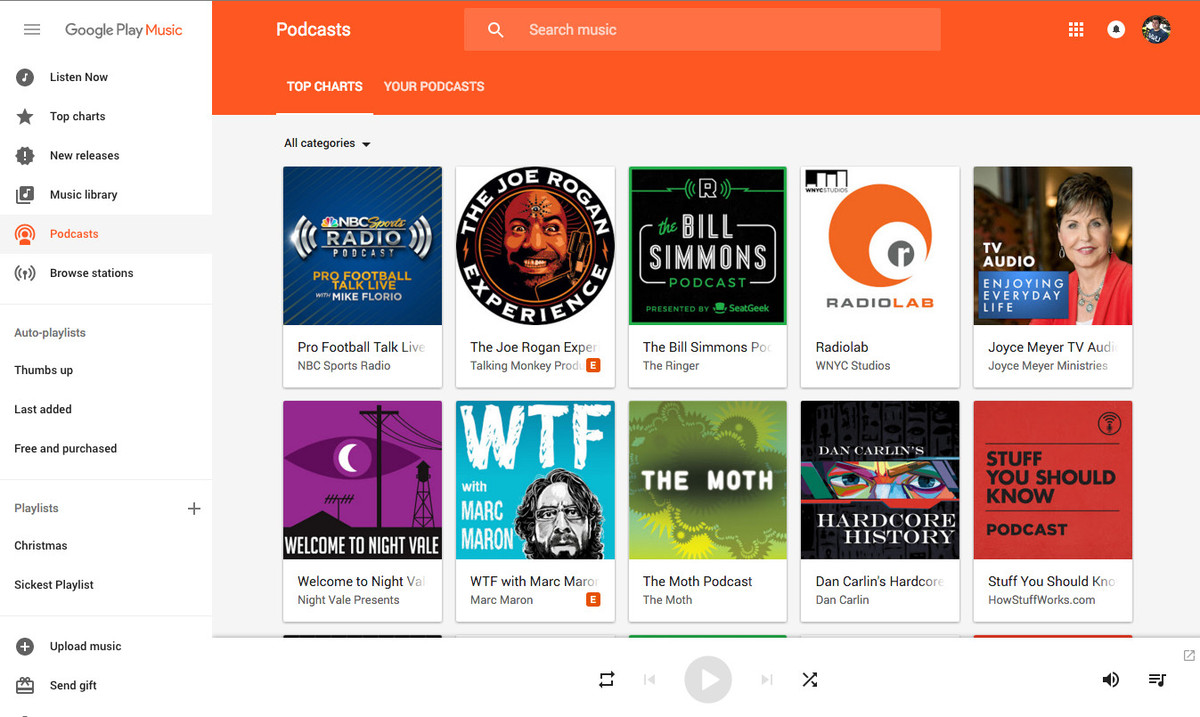Screen dimensions: 1200x717
Task: Click the Browse stations radio icon
Action: 25,273
